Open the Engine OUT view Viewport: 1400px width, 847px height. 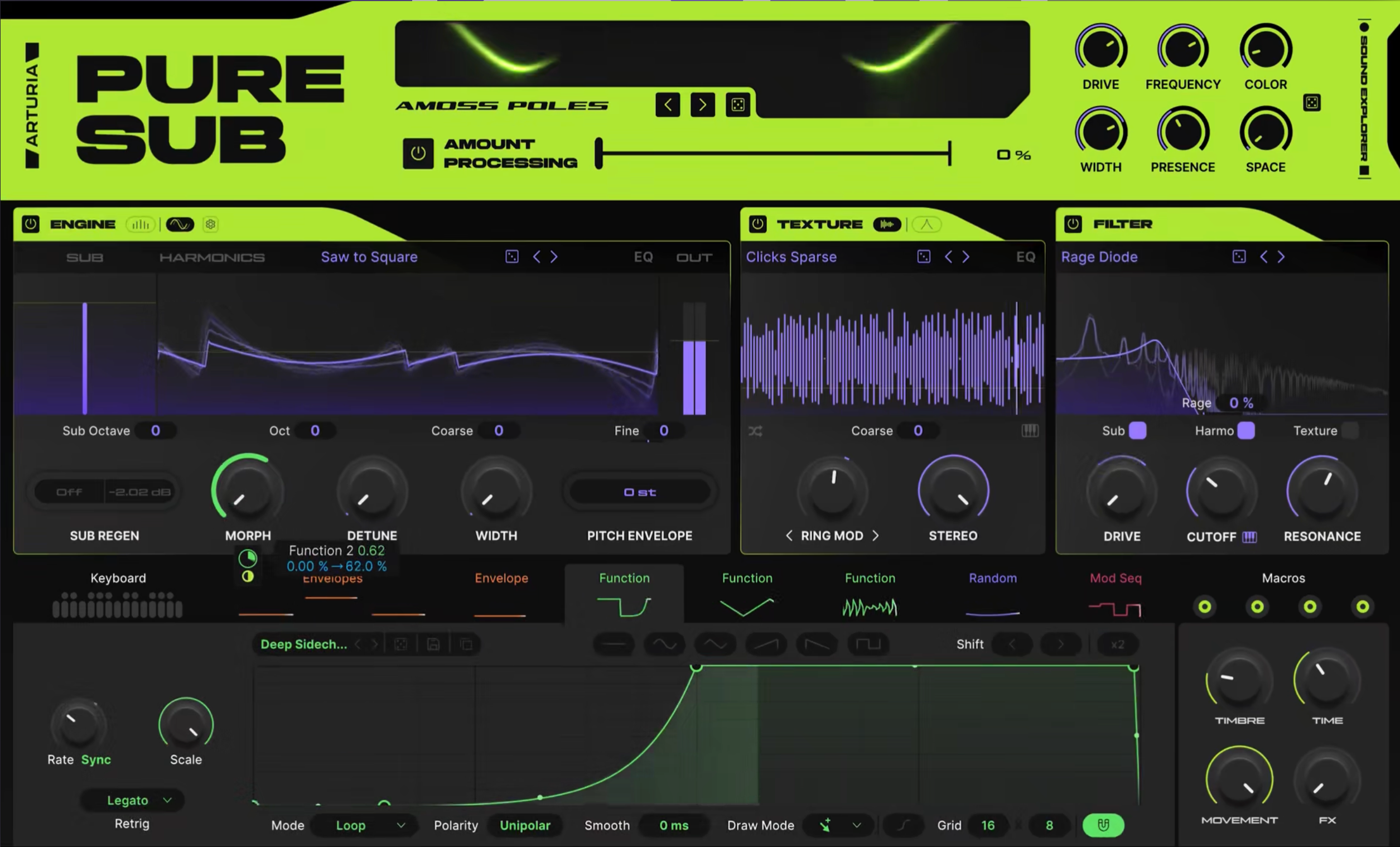[694, 258]
